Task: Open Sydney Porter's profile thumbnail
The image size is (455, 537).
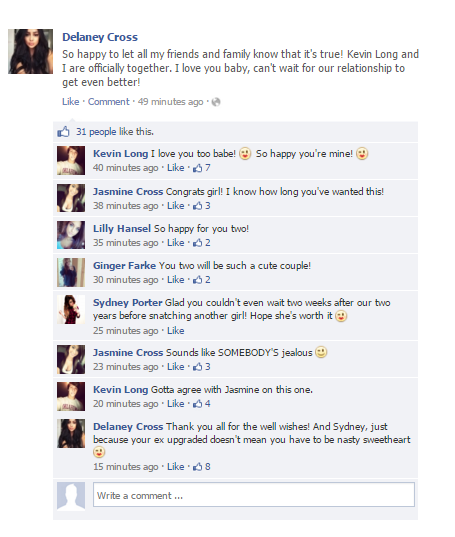Action: [71, 310]
